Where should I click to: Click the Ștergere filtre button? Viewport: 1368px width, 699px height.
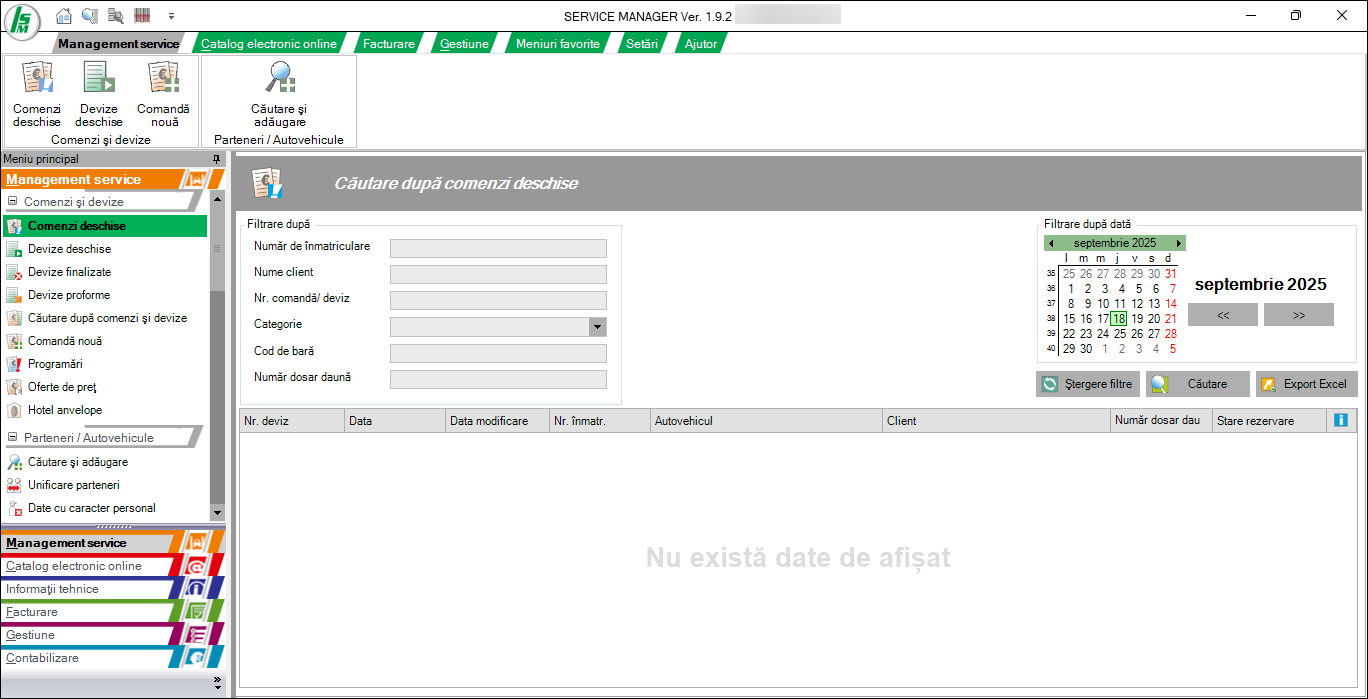(x=1088, y=384)
